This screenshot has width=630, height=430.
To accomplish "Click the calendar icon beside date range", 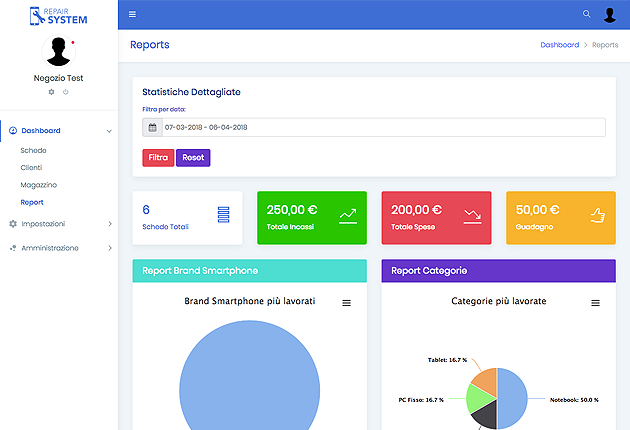I will click(x=152, y=127).
